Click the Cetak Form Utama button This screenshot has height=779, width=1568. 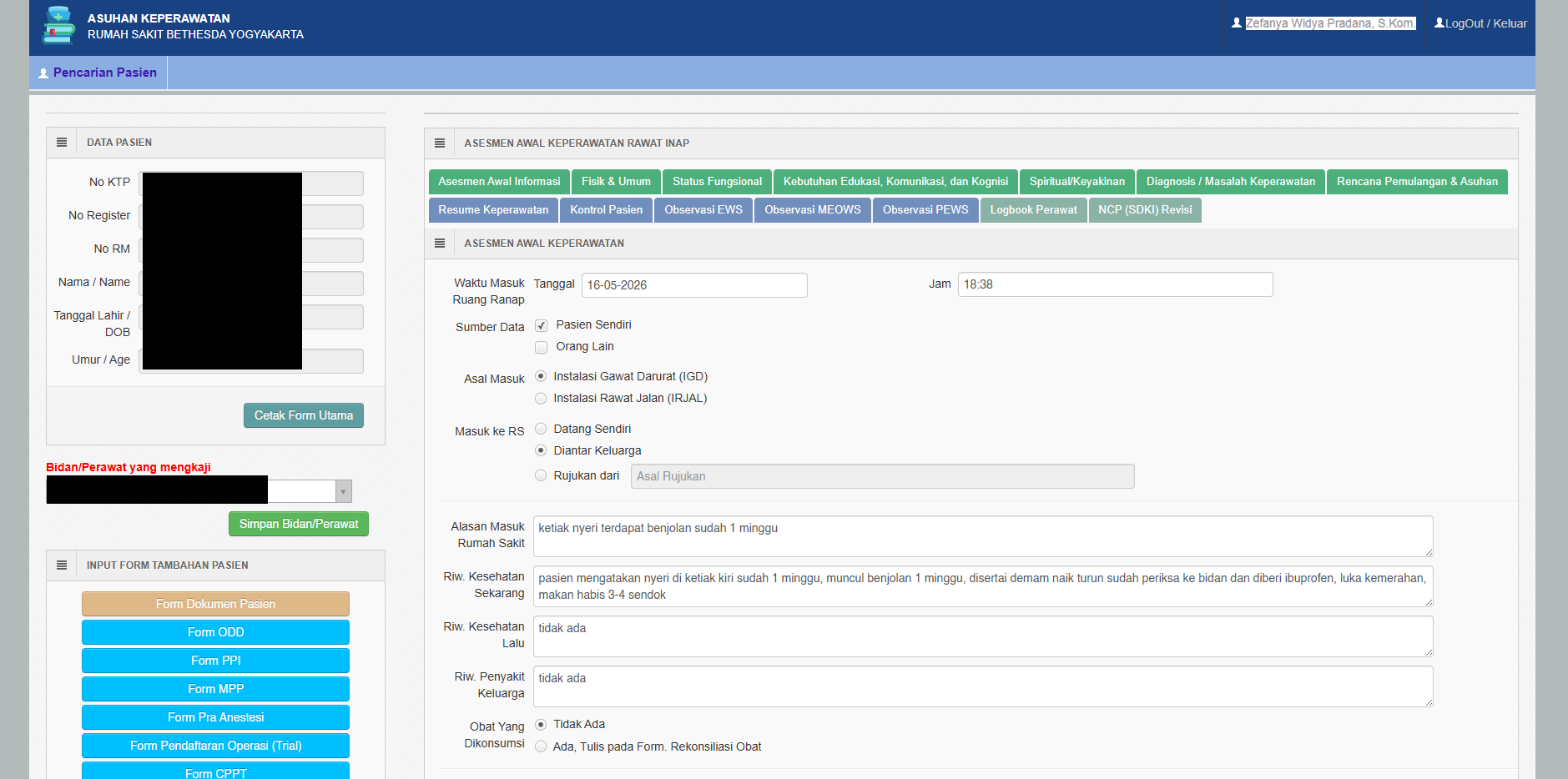click(304, 415)
